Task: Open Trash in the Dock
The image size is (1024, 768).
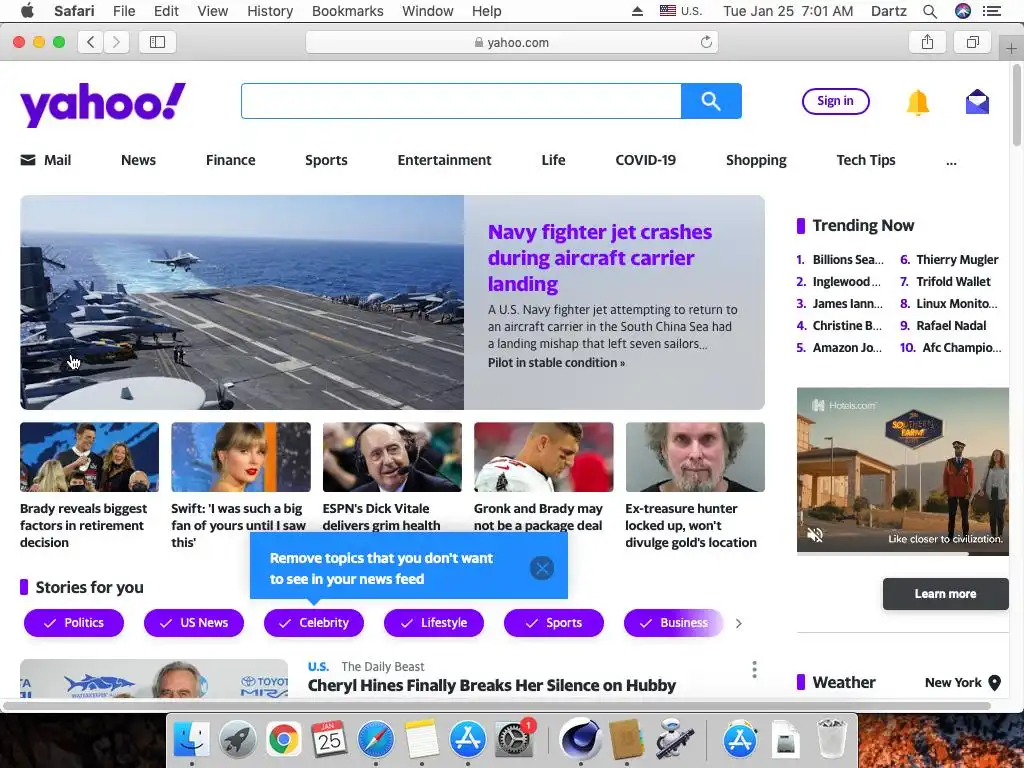Action: coord(831,739)
